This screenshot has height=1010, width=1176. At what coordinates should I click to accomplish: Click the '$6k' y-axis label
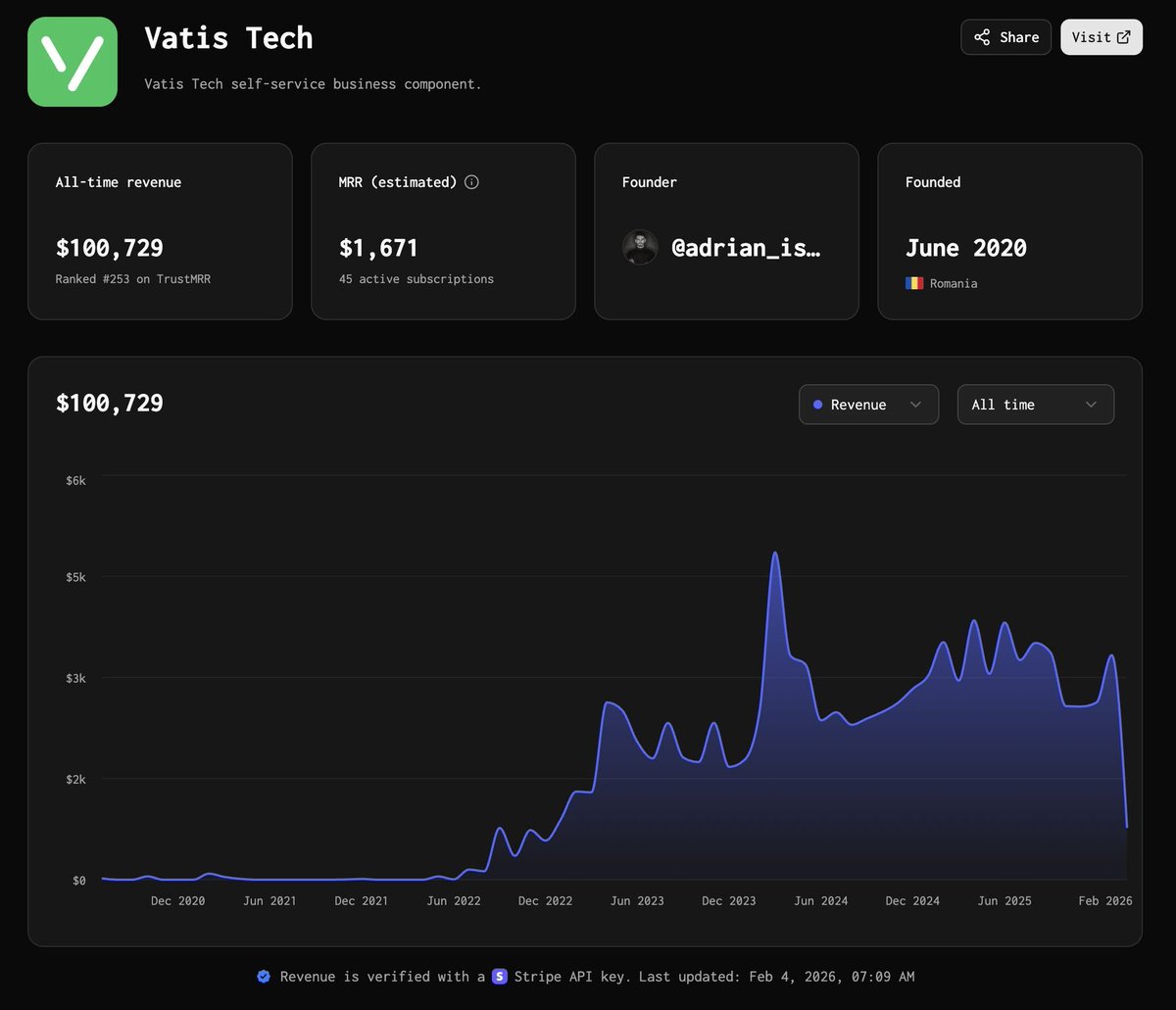coord(76,481)
